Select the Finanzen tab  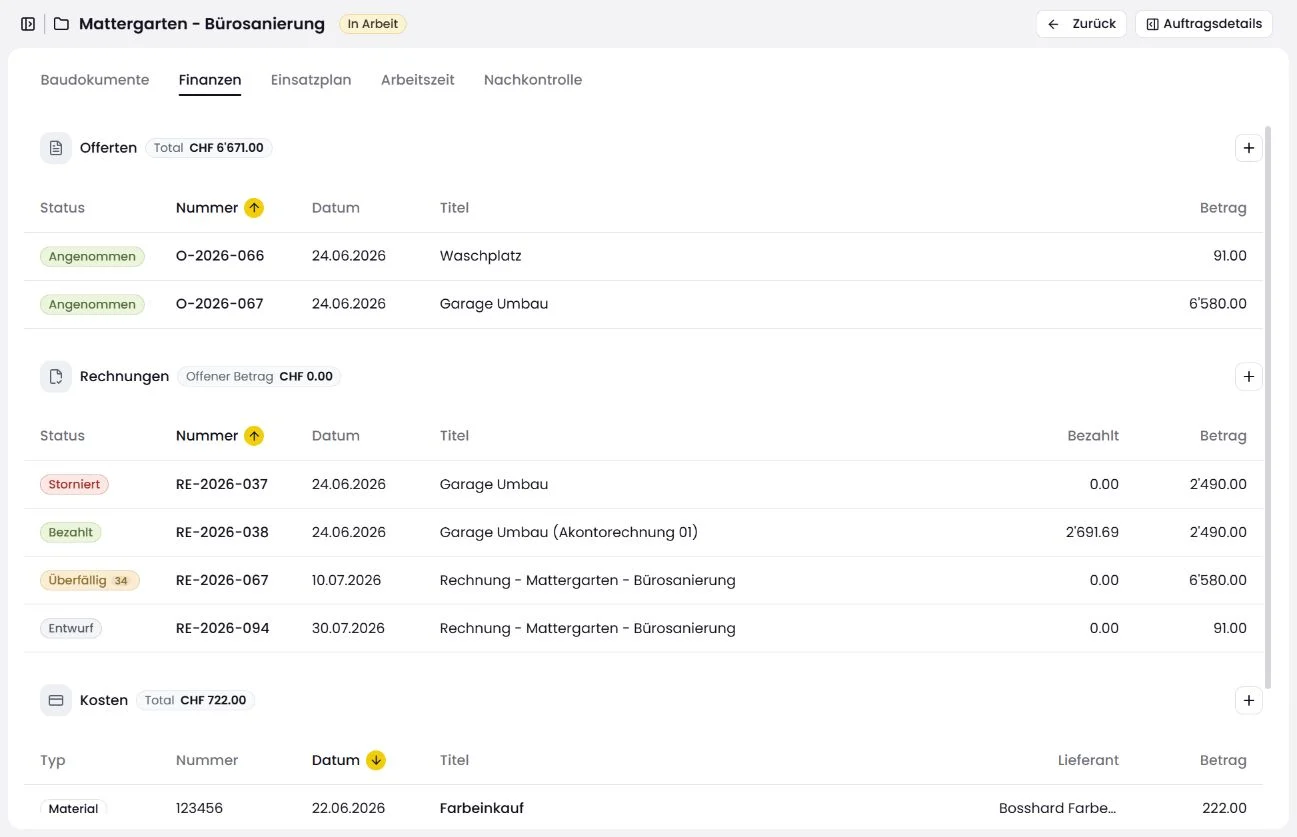click(210, 80)
